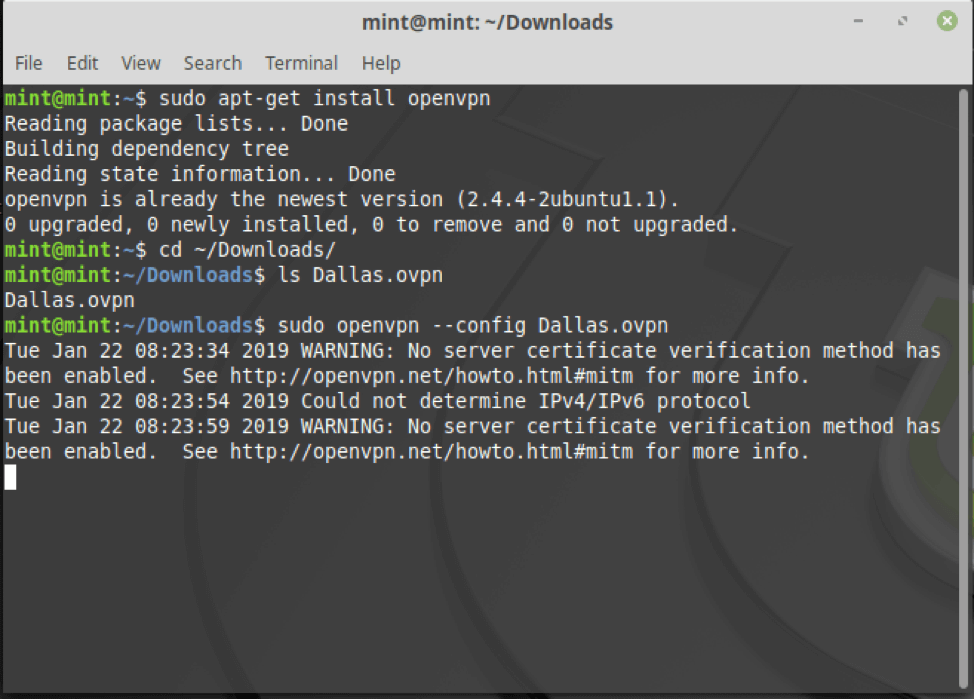Open the Terminal menu

(x=301, y=63)
